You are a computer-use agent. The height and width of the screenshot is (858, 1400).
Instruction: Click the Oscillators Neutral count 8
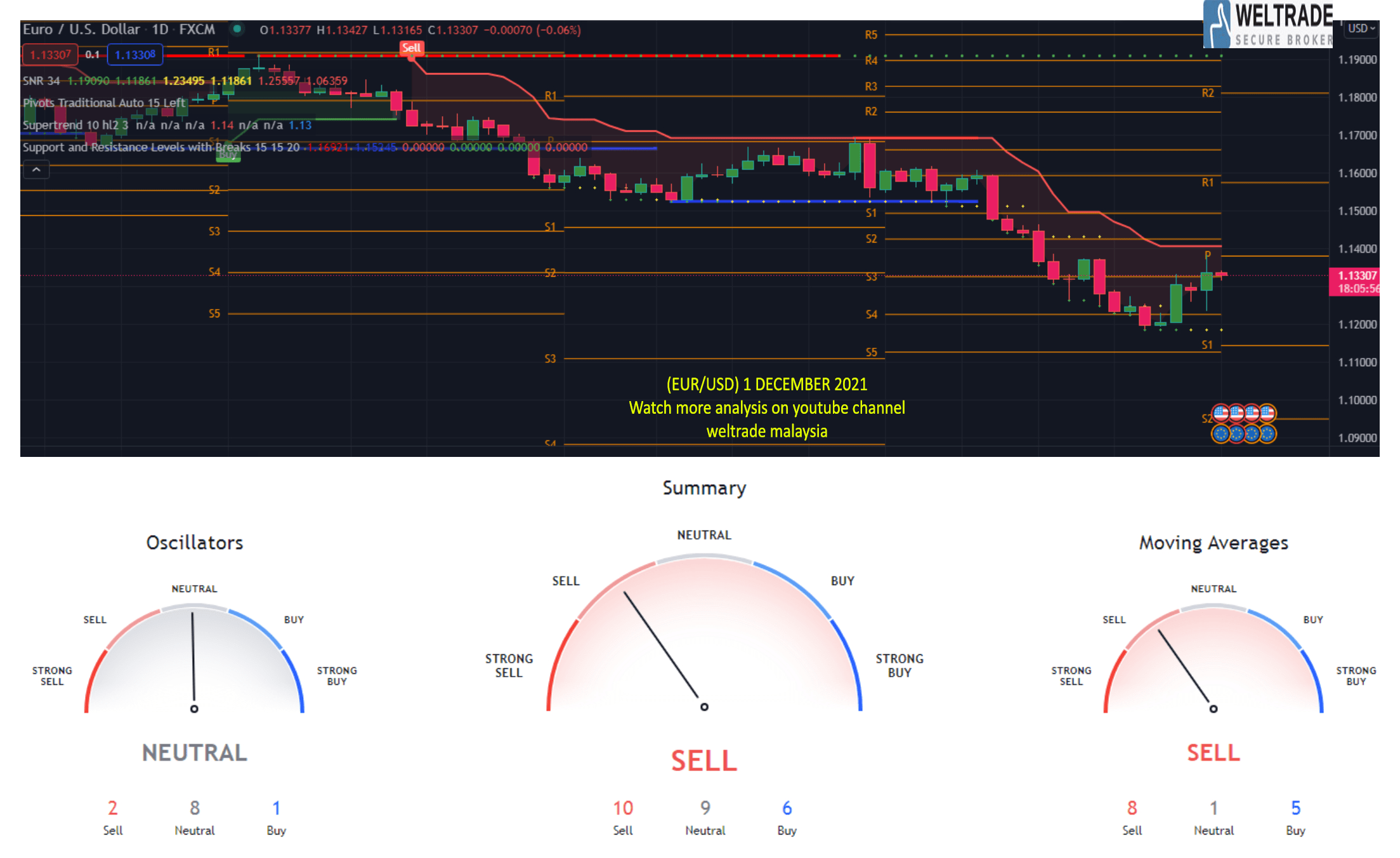(195, 808)
